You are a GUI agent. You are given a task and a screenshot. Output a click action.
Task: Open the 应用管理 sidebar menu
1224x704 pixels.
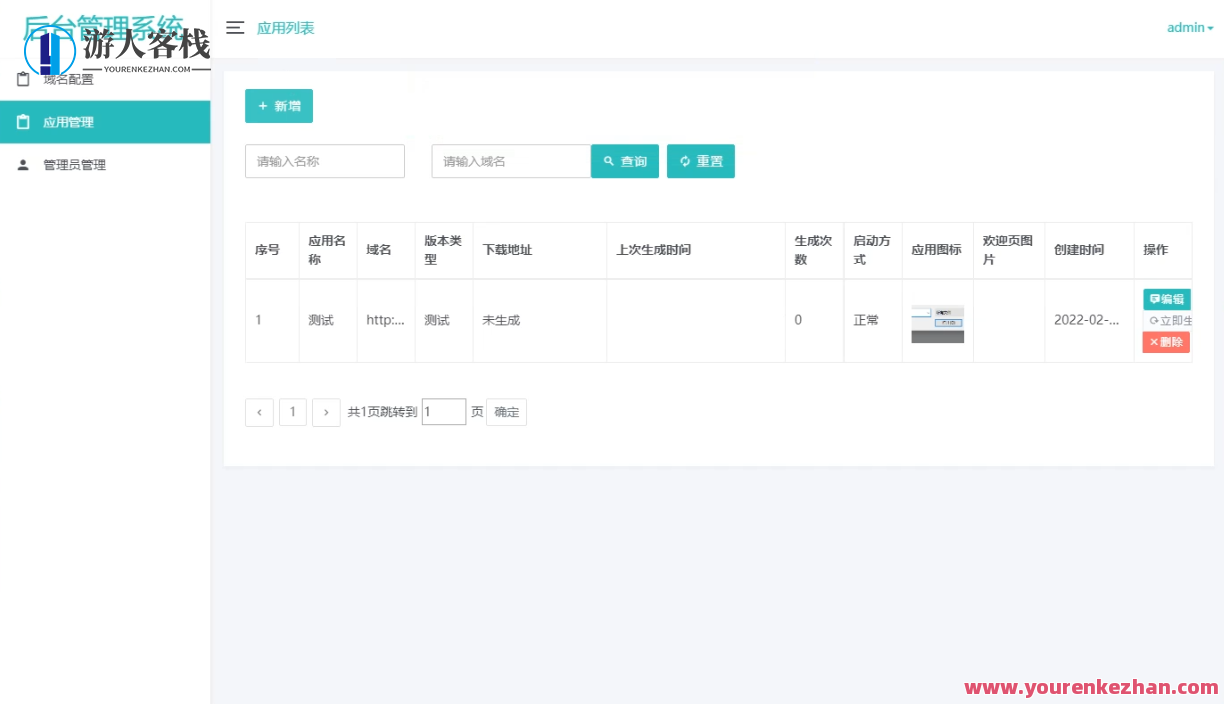(x=70, y=121)
